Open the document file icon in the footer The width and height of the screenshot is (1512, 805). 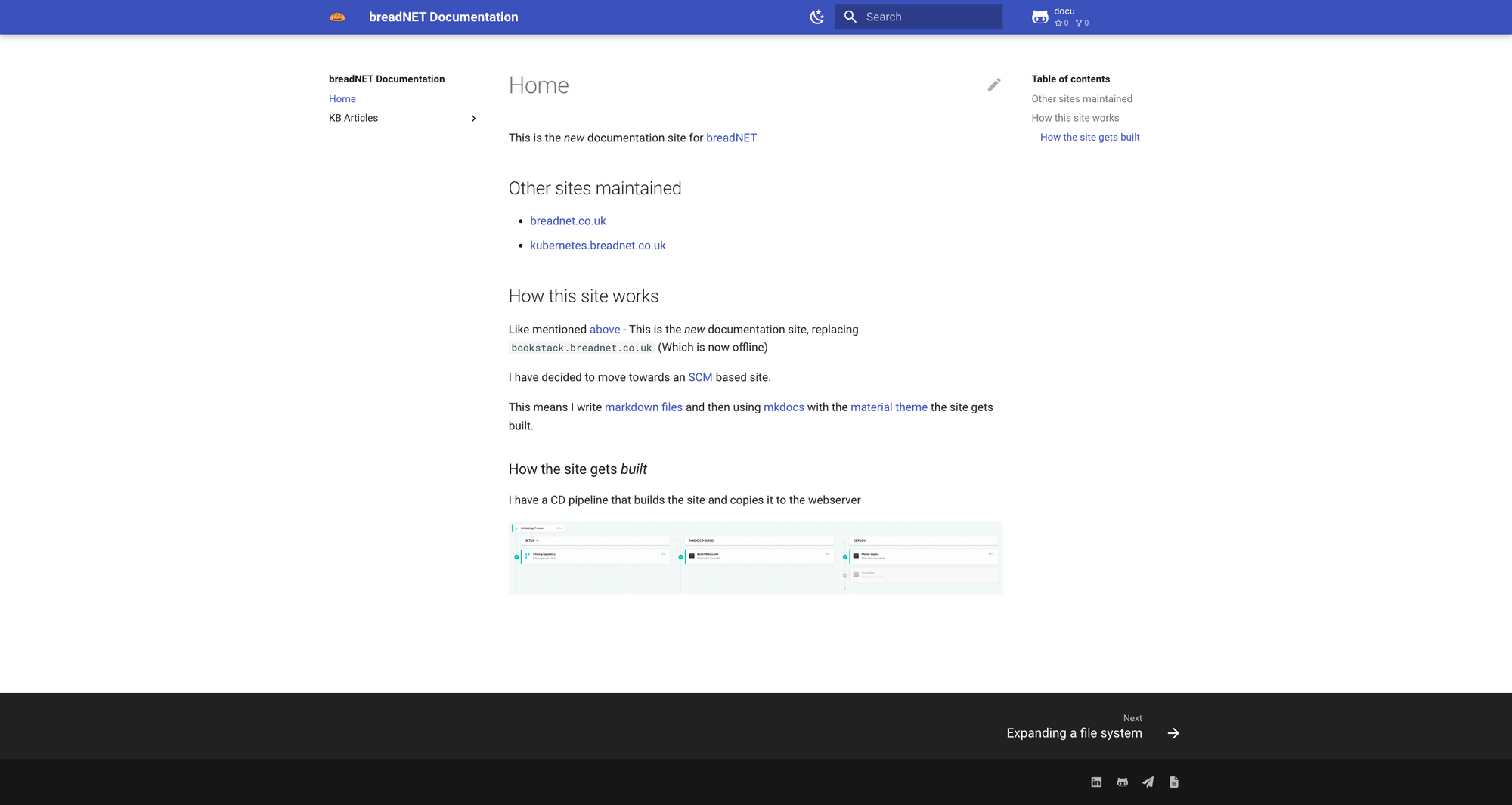click(x=1173, y=782)
